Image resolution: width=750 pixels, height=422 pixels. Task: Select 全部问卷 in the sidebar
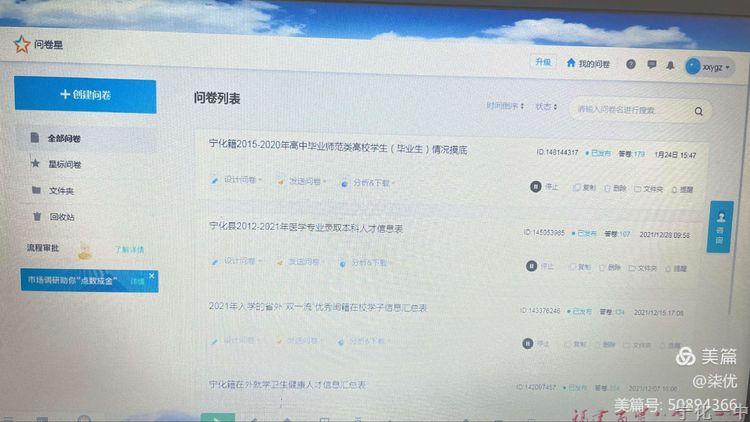[x=64, y=138]
